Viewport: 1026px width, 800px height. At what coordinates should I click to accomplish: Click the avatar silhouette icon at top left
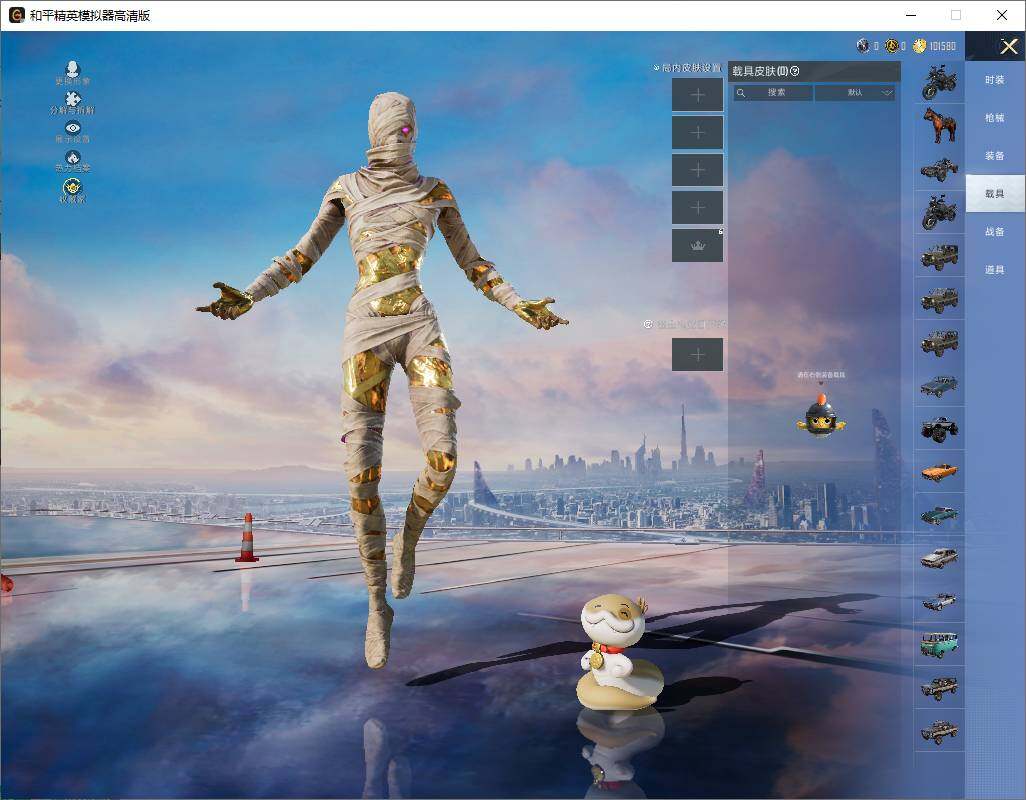click(x=73, y=69)
